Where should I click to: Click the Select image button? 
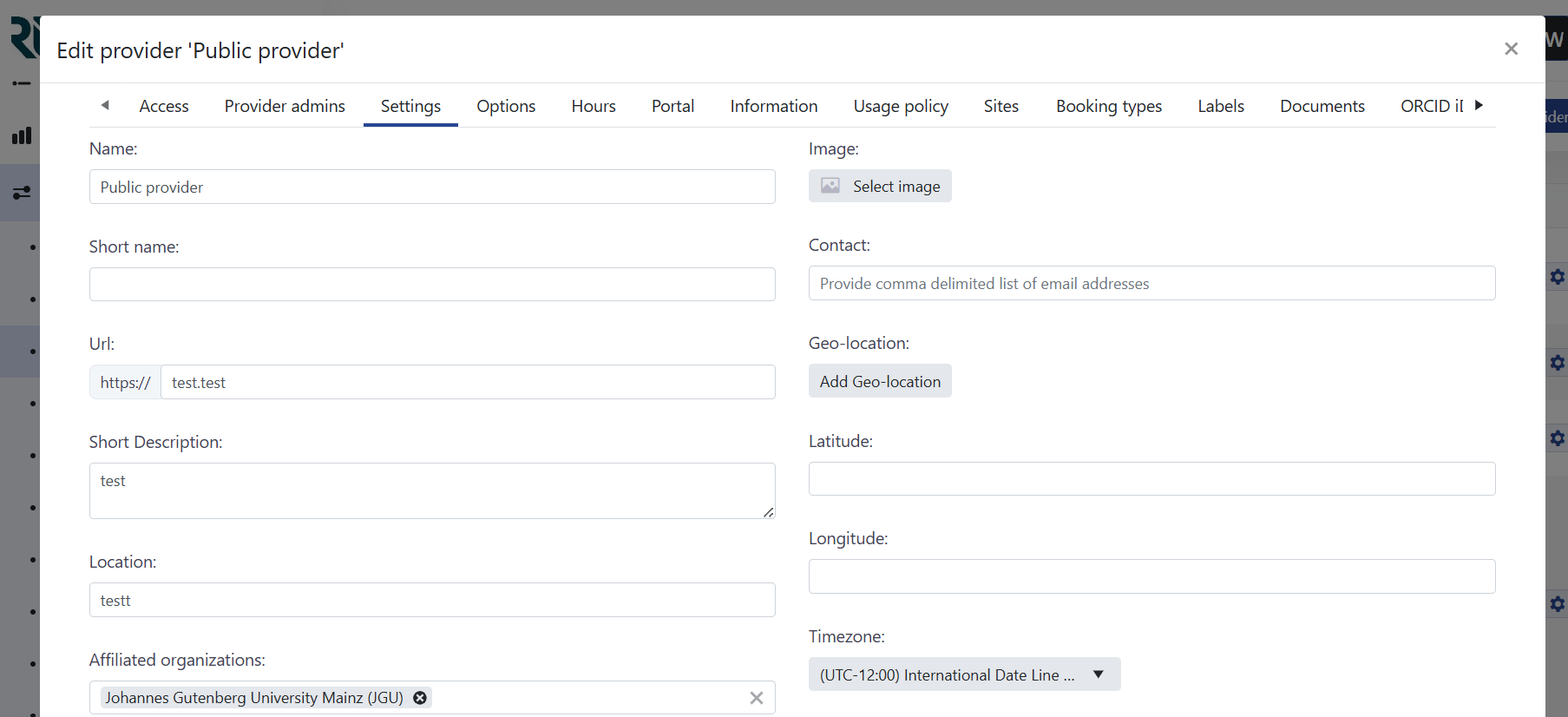click(880, 186)
